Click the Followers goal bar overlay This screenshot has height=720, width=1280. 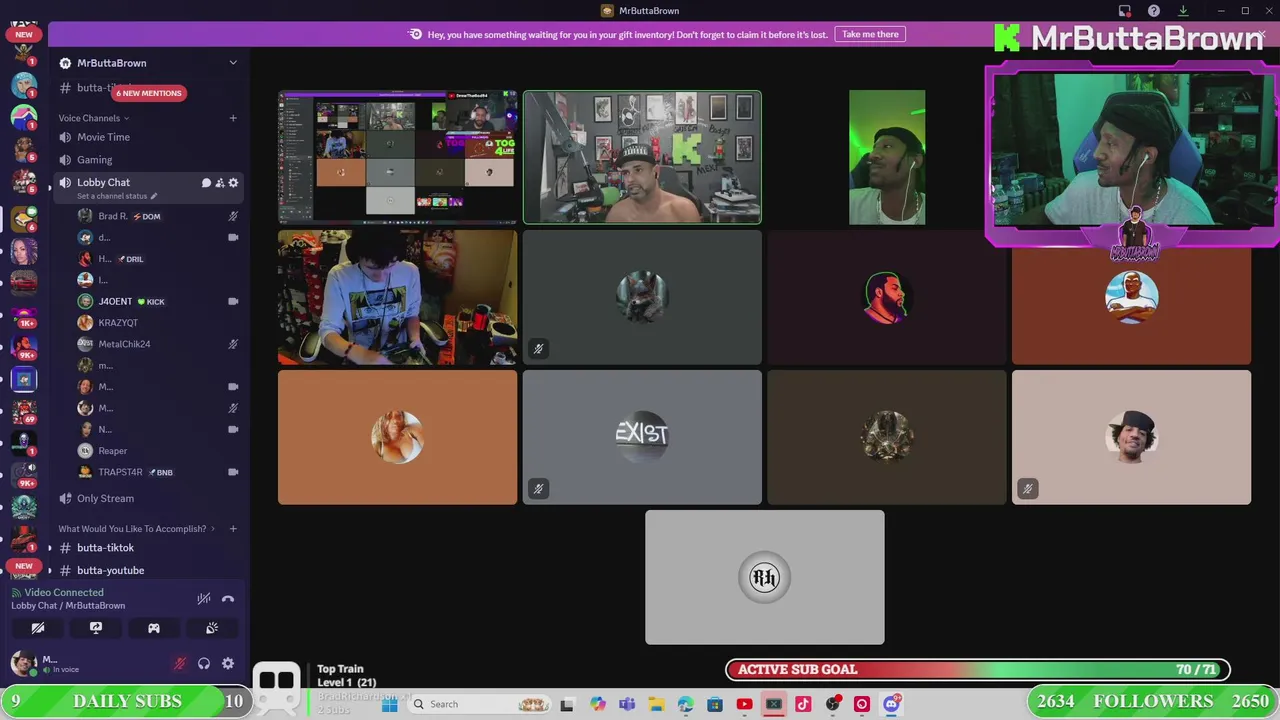(1152, 701)
